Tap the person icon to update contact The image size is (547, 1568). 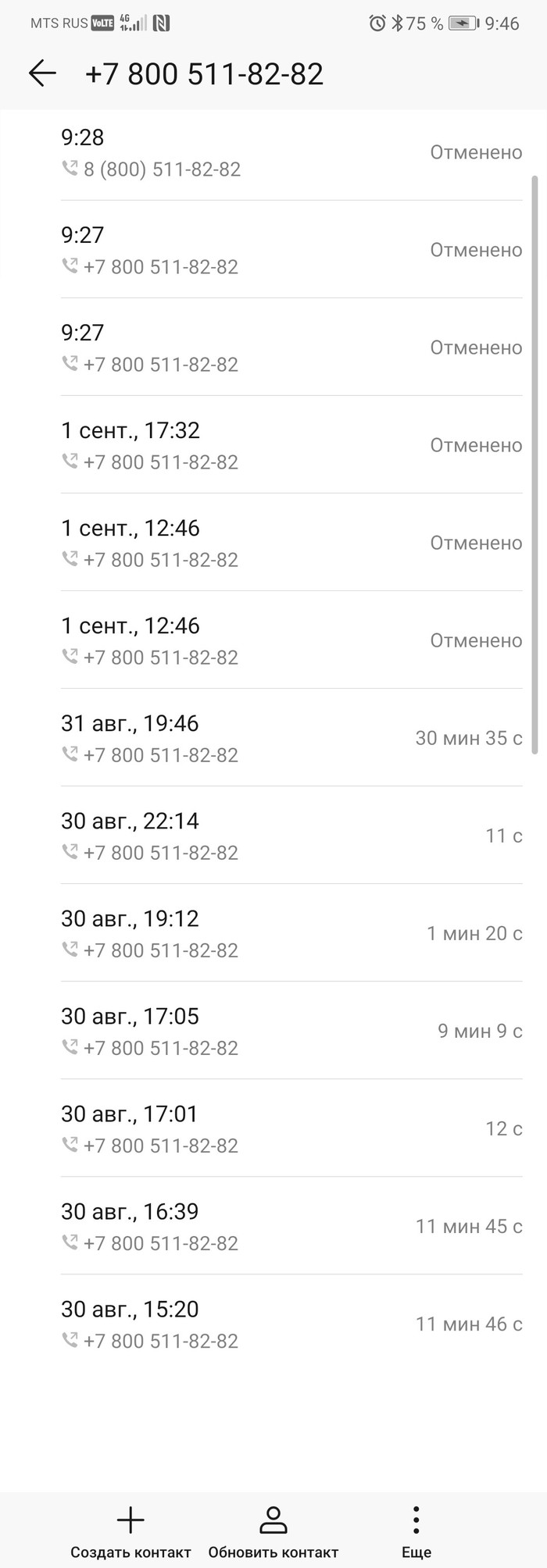(273, 1520)
